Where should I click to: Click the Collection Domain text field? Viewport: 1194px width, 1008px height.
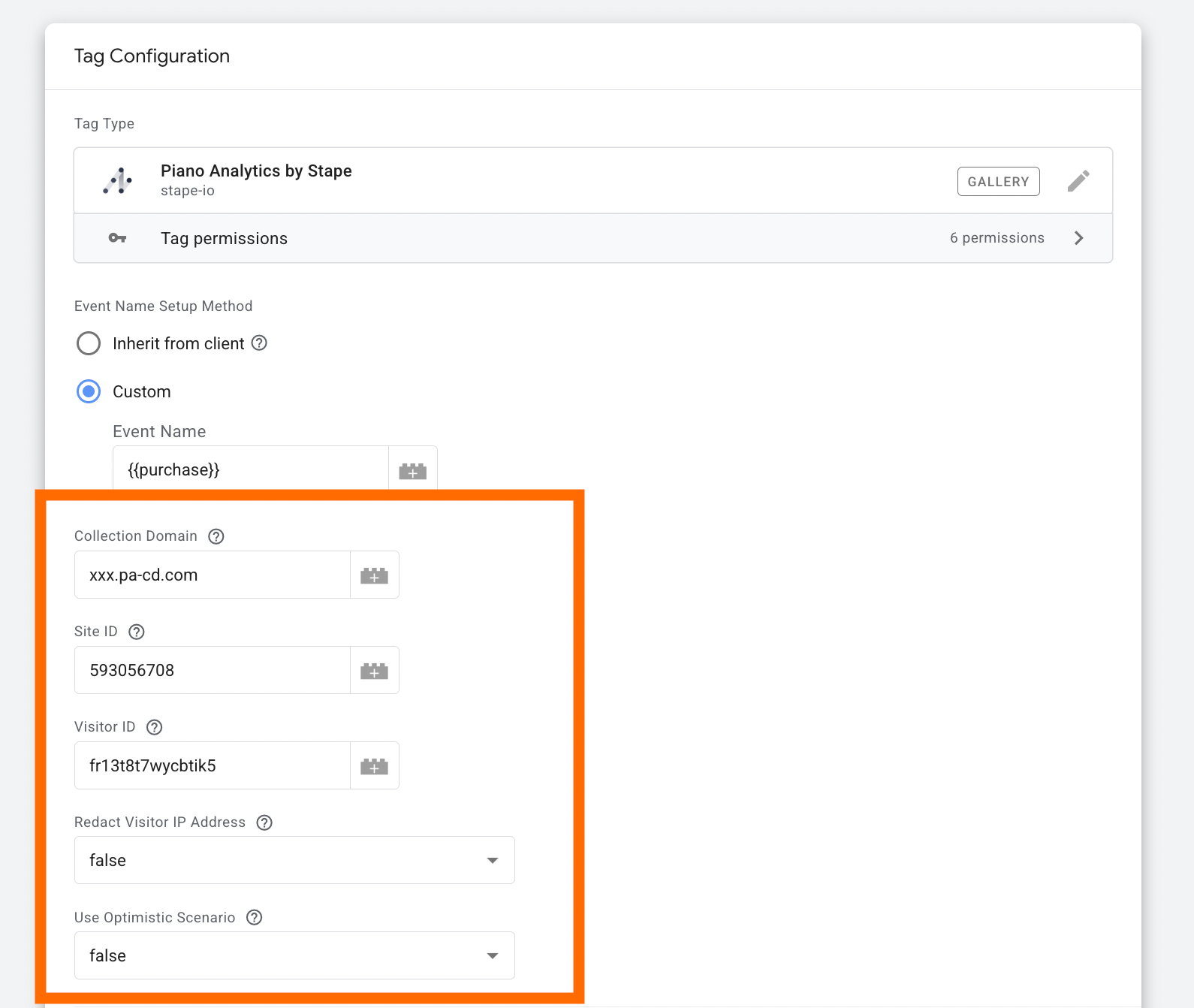[212, 575]
